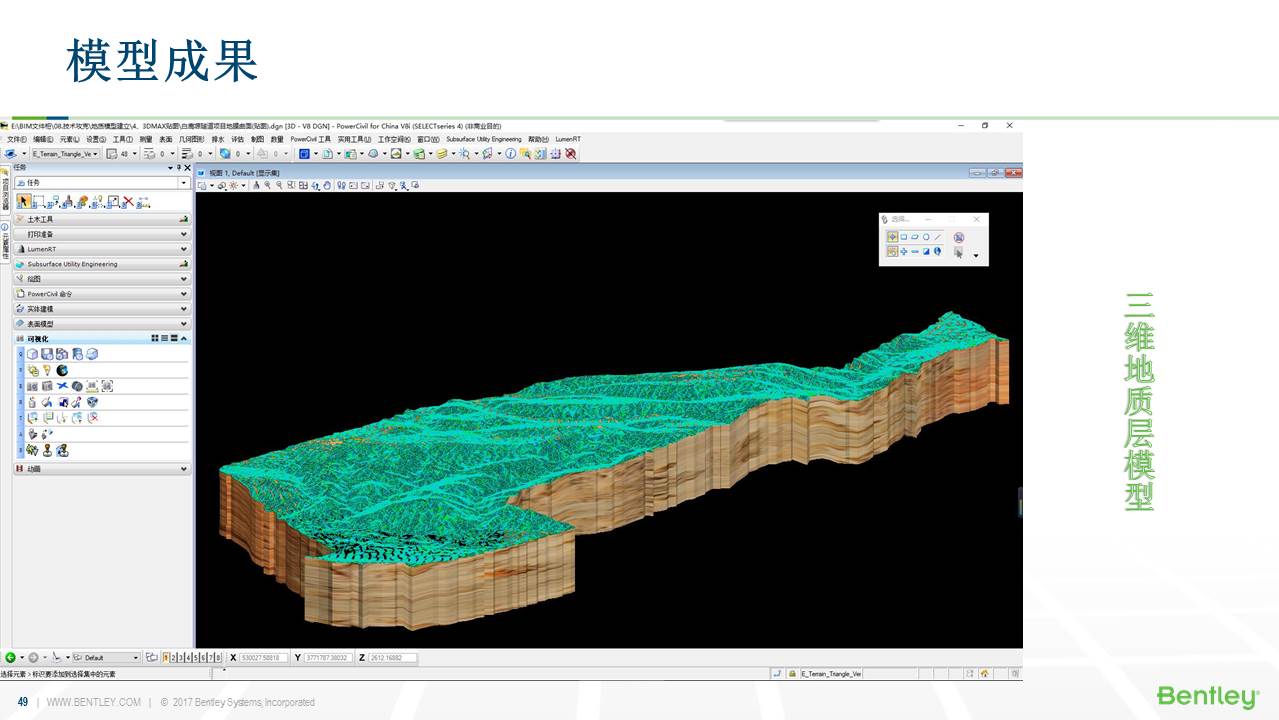Image resolution: width=1279 pixels, height=720 pixels.
Task: Expand the 打印准备 task group
Action: (x=101, y=234)
